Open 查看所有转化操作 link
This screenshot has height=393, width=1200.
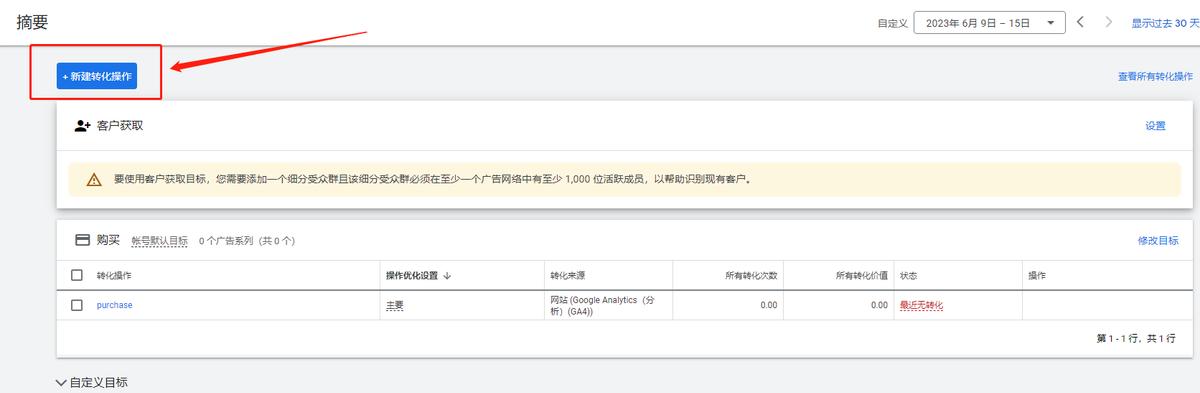tap(1155, 76)
